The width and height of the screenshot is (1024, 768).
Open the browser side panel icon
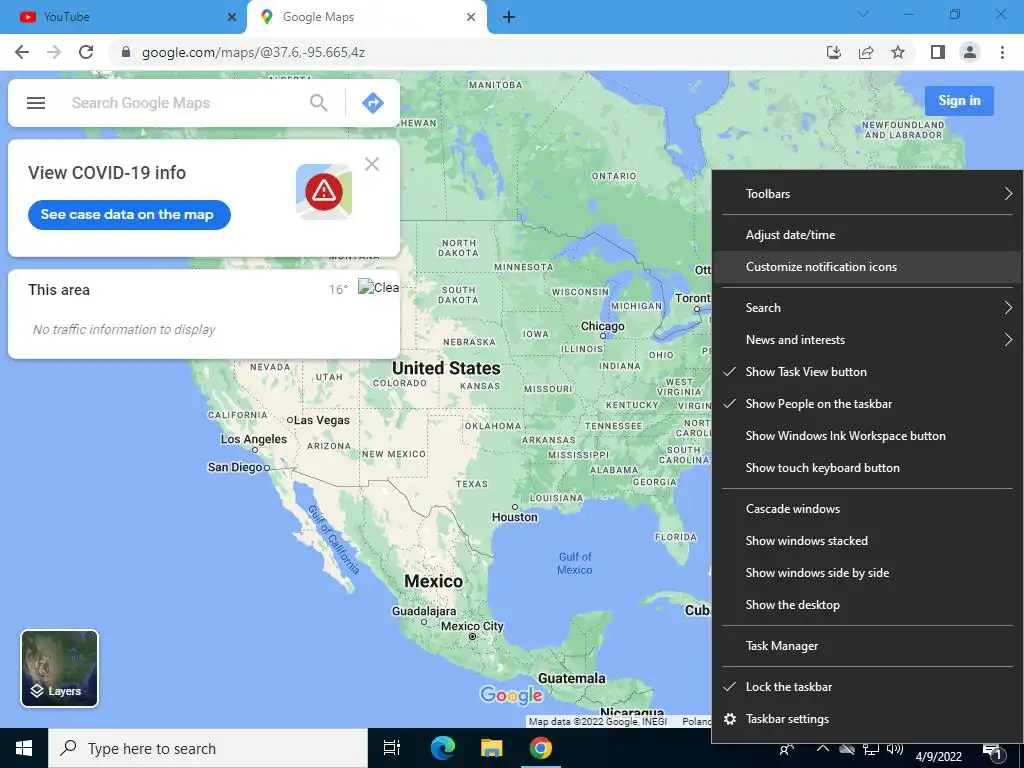pos(938,52)
